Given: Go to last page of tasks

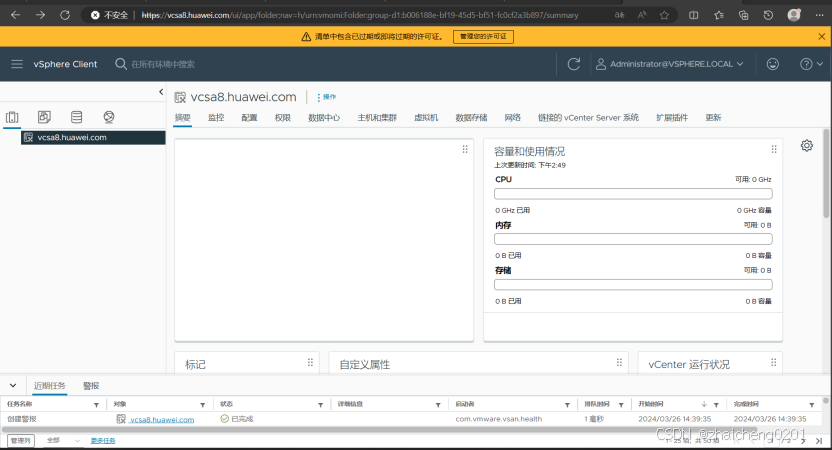Looking at the screenshot, I should point(819,441).
